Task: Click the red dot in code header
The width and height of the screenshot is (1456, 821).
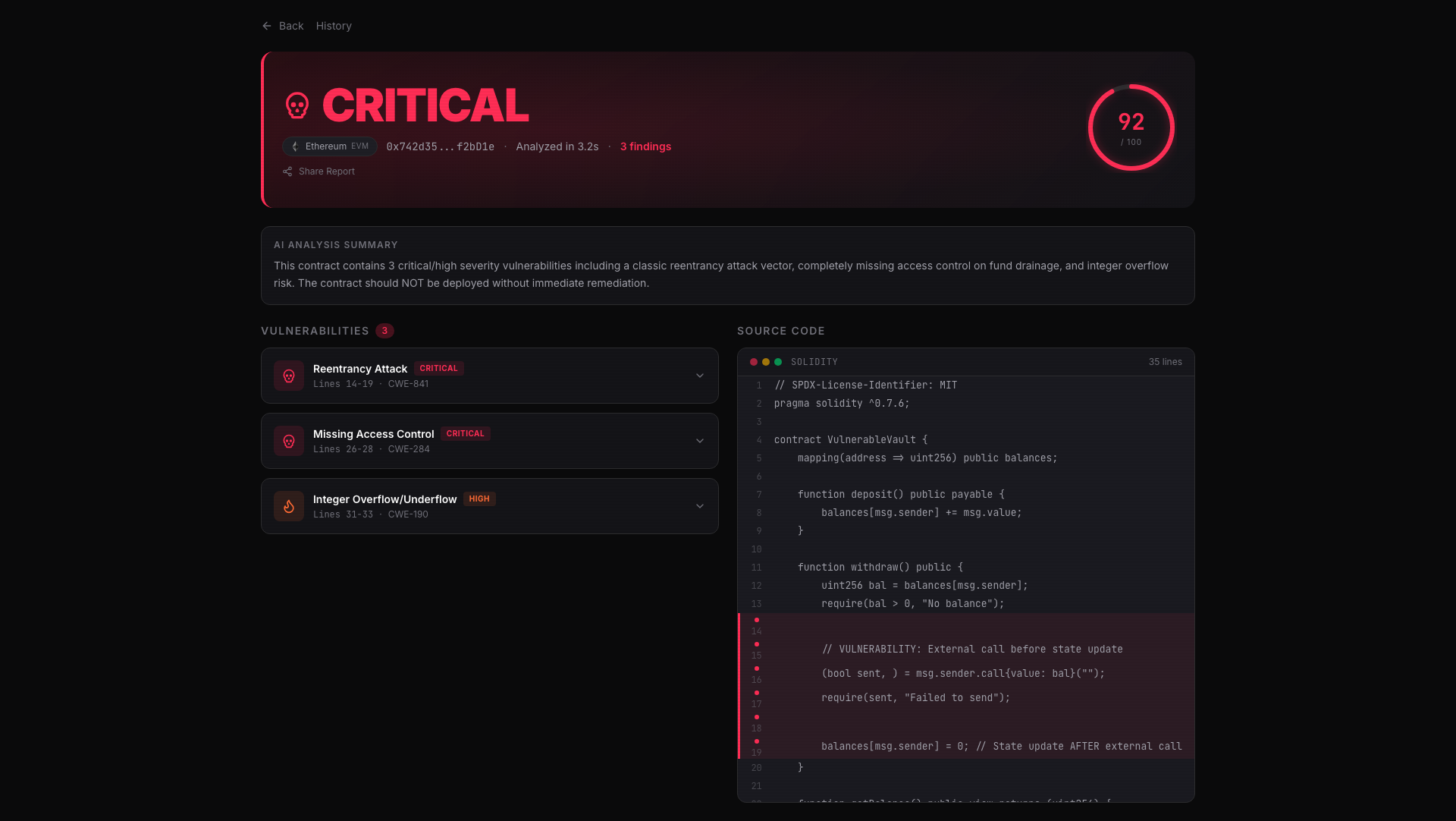Action: [x=754, y=362]
